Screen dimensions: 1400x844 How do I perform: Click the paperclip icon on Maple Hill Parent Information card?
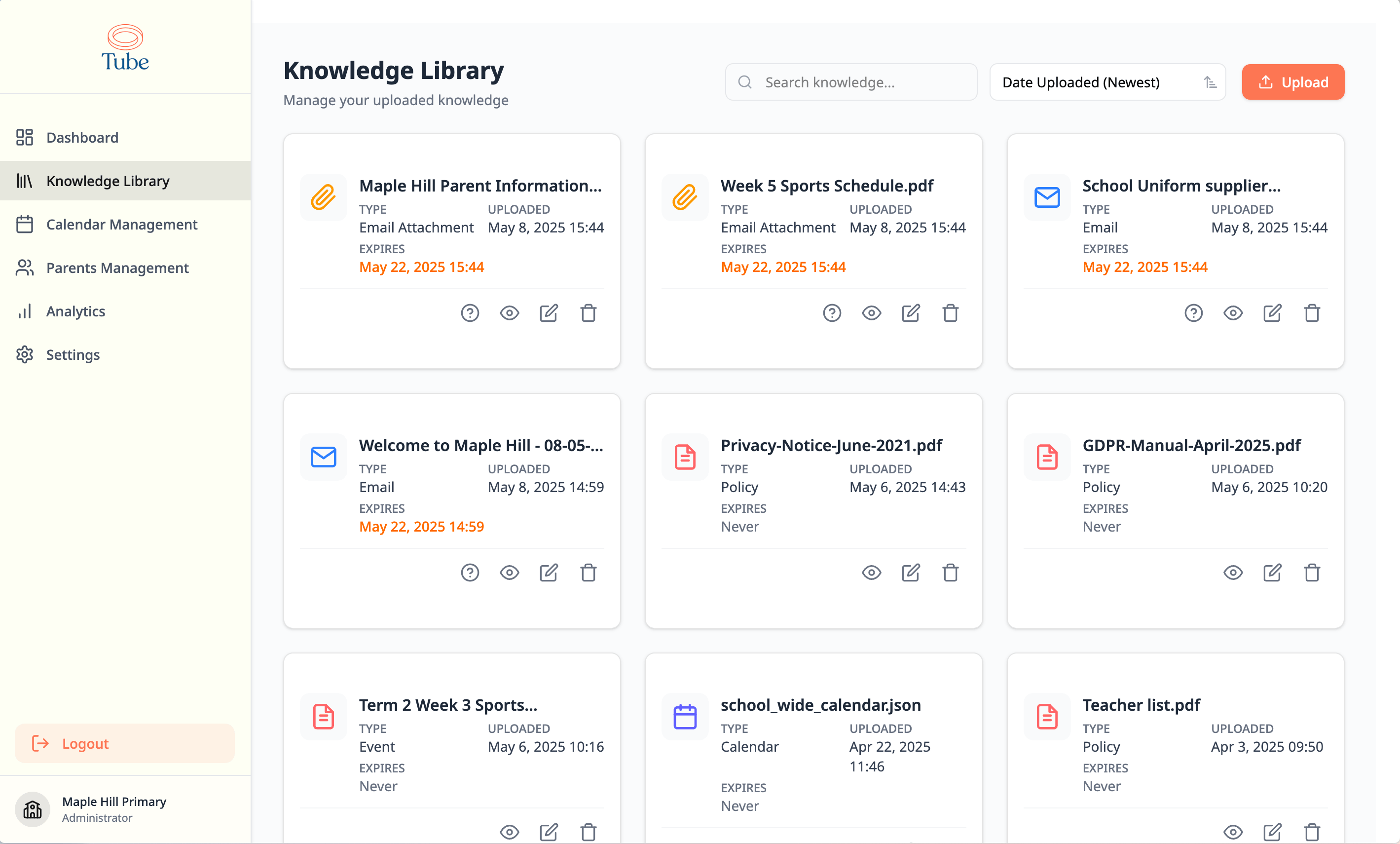click(323, 198)
